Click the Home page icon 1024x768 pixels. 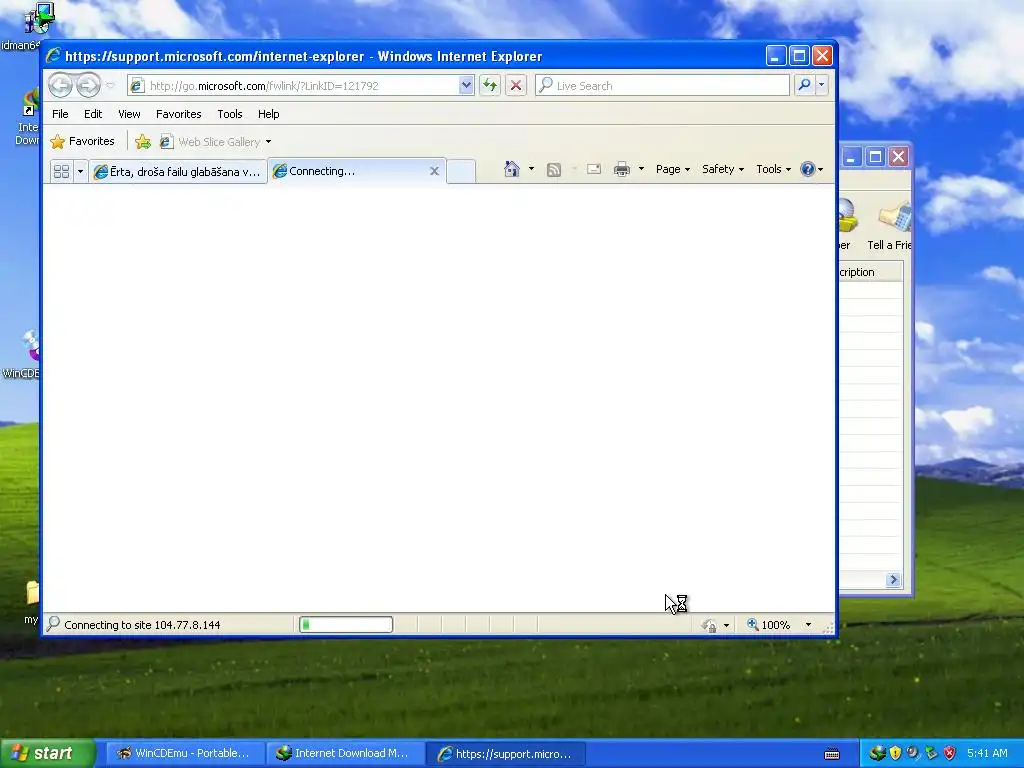(x=511, y=169)
